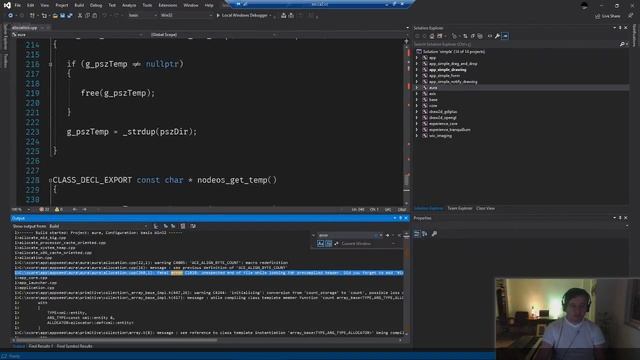
Task: Select the allocation.cpp editor tab
Action: [x=24, y=28]
